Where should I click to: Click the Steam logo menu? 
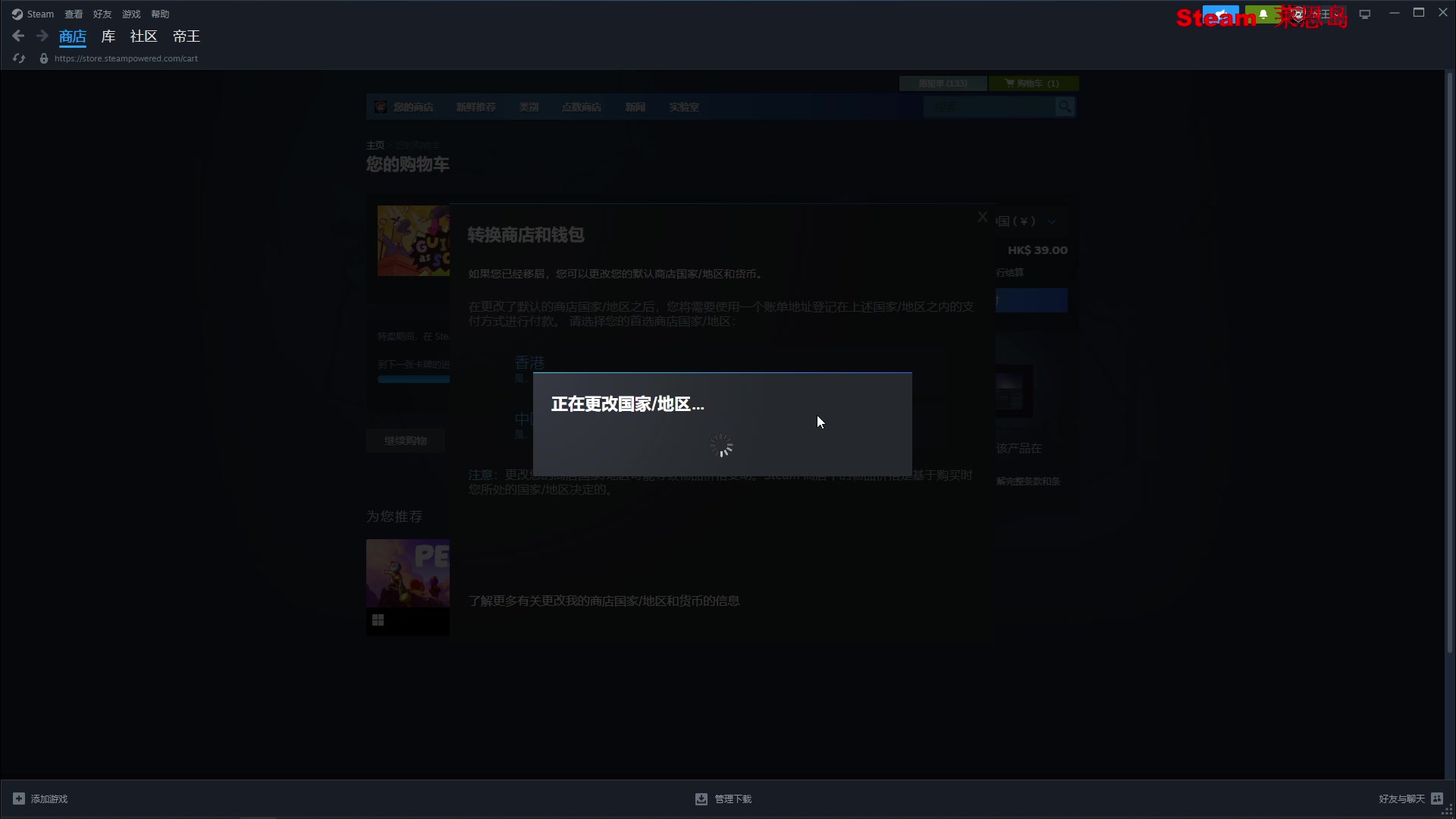33,14
